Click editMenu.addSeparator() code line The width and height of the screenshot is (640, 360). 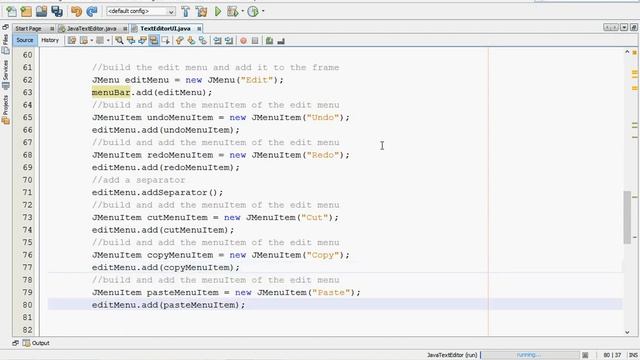pos(158,192)
